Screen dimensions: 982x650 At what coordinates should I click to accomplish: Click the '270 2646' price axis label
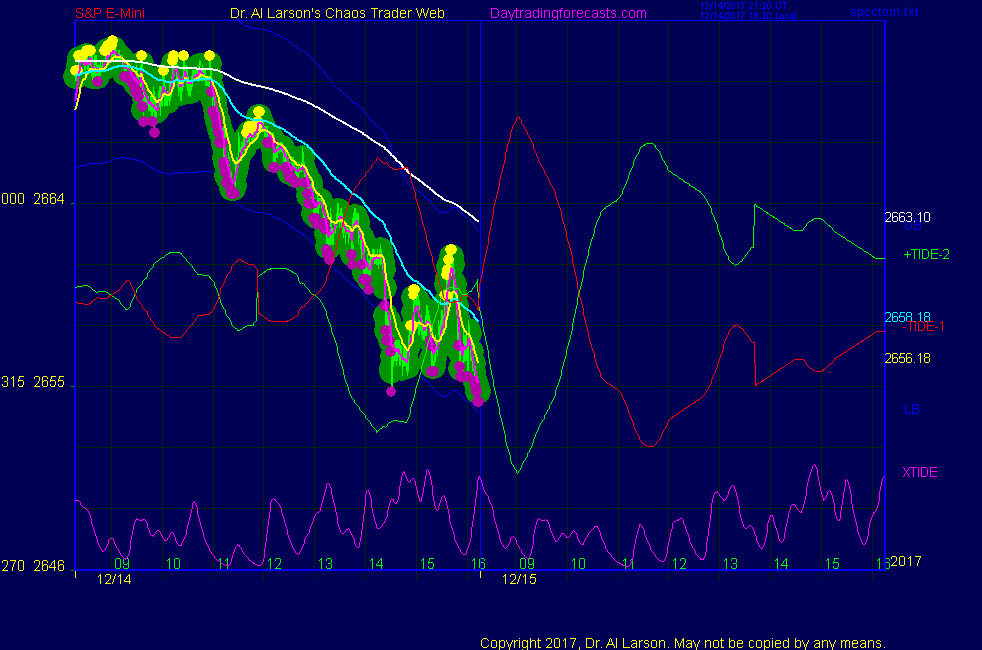tap(33, 566)
